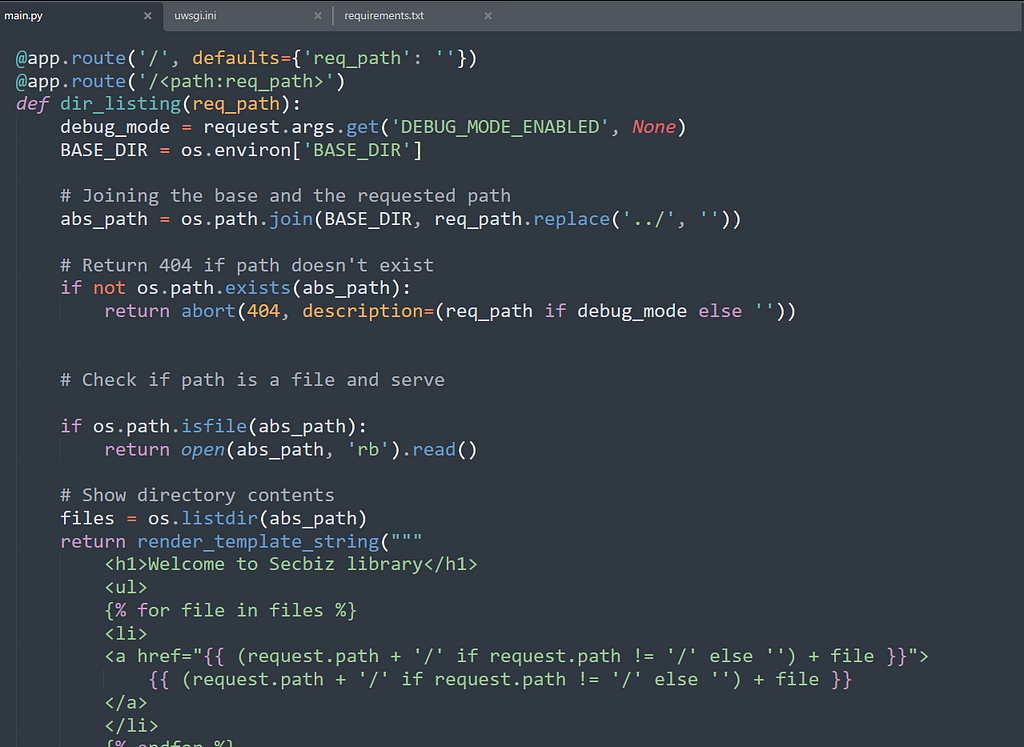This screenshot has height=747, width=1024.
Task: Open the uwsgi.ini tab
Action: [x=195, y=16]
